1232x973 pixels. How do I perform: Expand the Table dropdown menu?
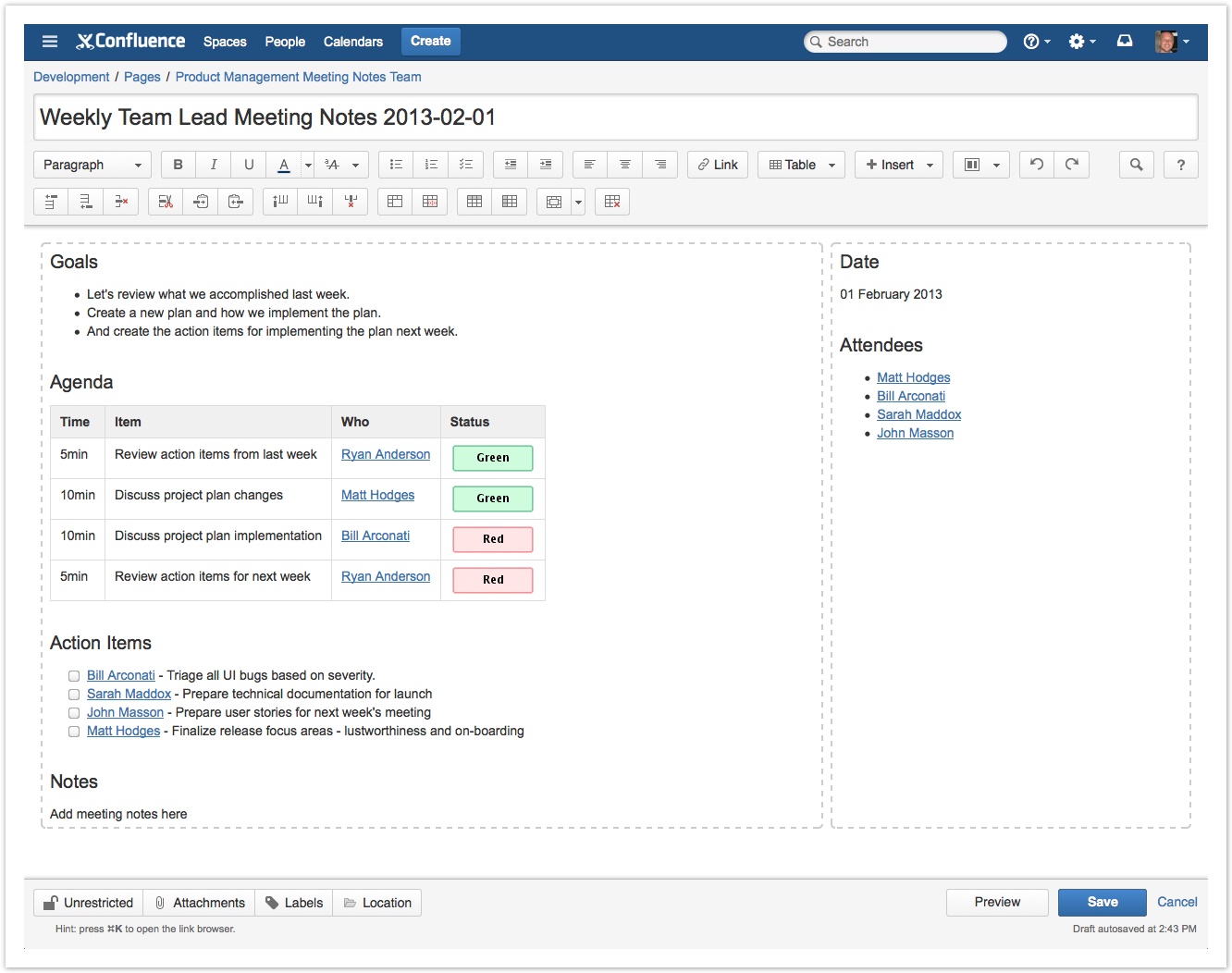click(801, 165)
